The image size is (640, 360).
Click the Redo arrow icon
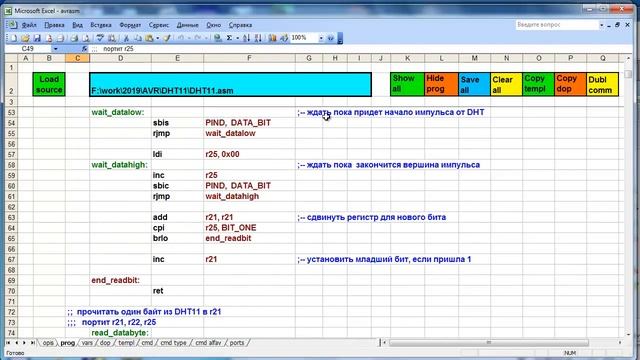pyautogui.click(x=198, y=38)
